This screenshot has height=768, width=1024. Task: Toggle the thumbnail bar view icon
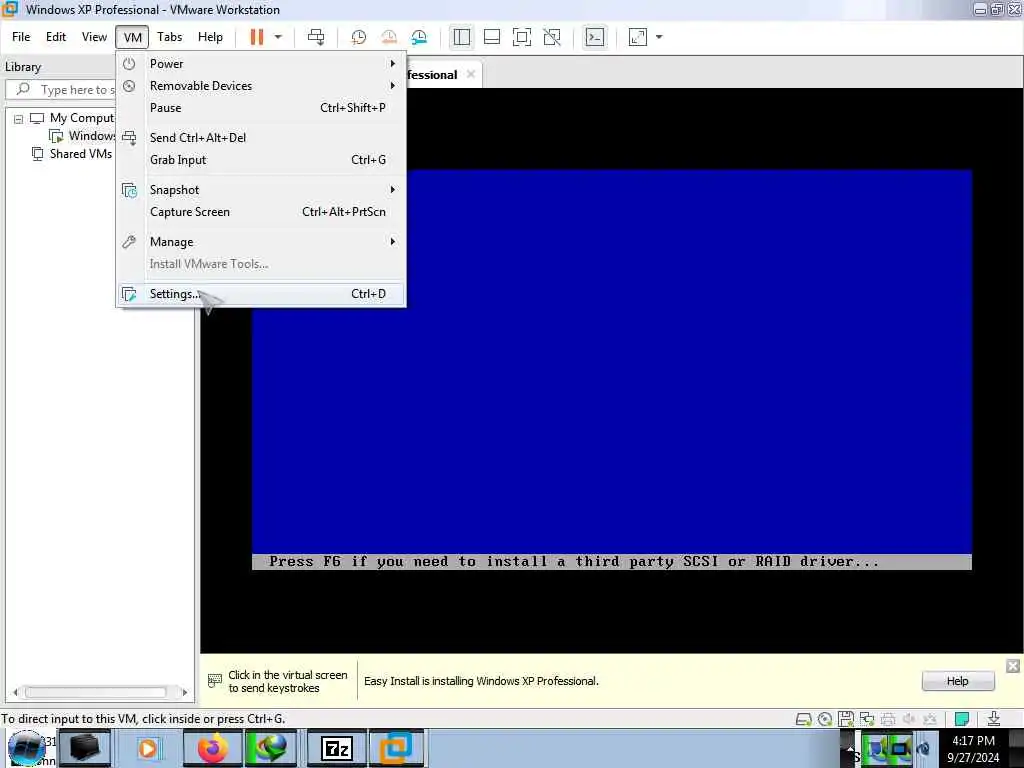click(x=492, y=37)
